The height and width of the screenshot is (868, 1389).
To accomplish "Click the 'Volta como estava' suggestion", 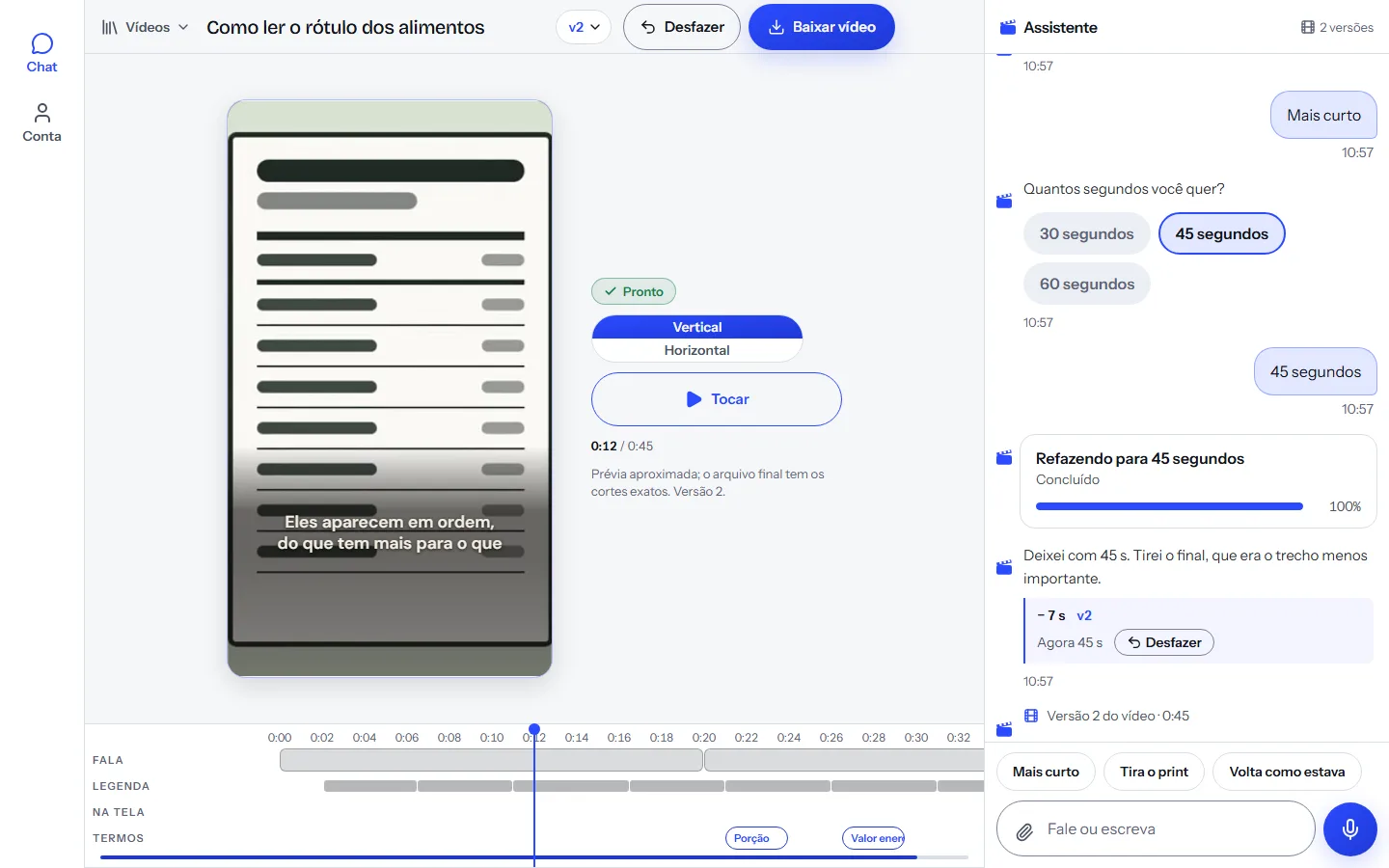I will (1287, 772).
